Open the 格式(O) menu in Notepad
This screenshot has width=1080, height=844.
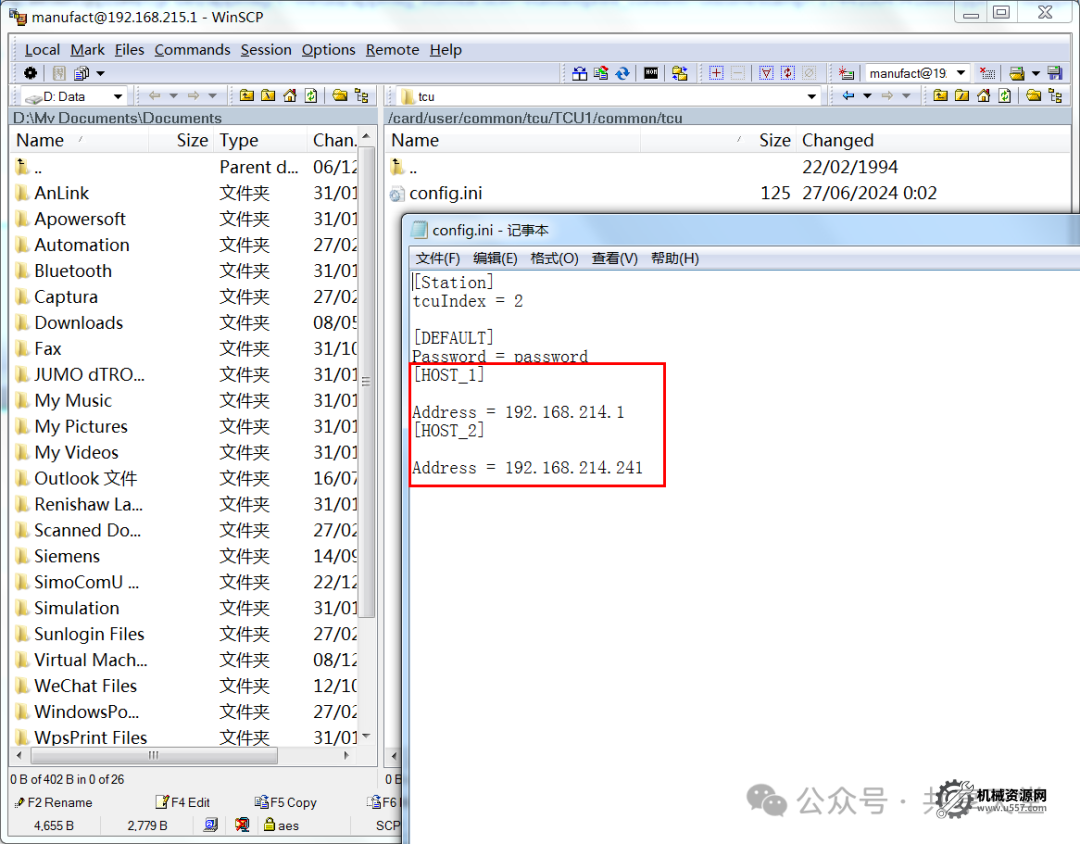coord(554,258)
